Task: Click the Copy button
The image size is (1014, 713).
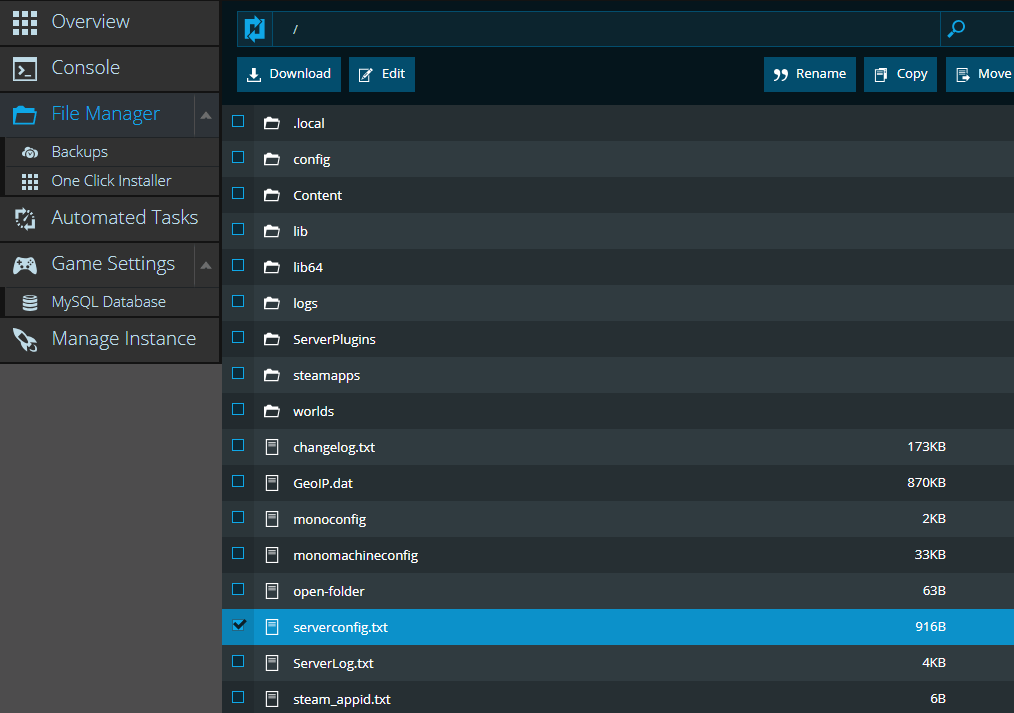Action: pos(900,74)
